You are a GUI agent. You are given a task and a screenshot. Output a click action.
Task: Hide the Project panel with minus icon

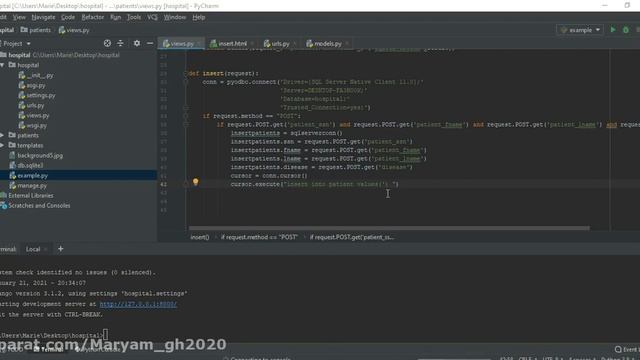(150, 43)
